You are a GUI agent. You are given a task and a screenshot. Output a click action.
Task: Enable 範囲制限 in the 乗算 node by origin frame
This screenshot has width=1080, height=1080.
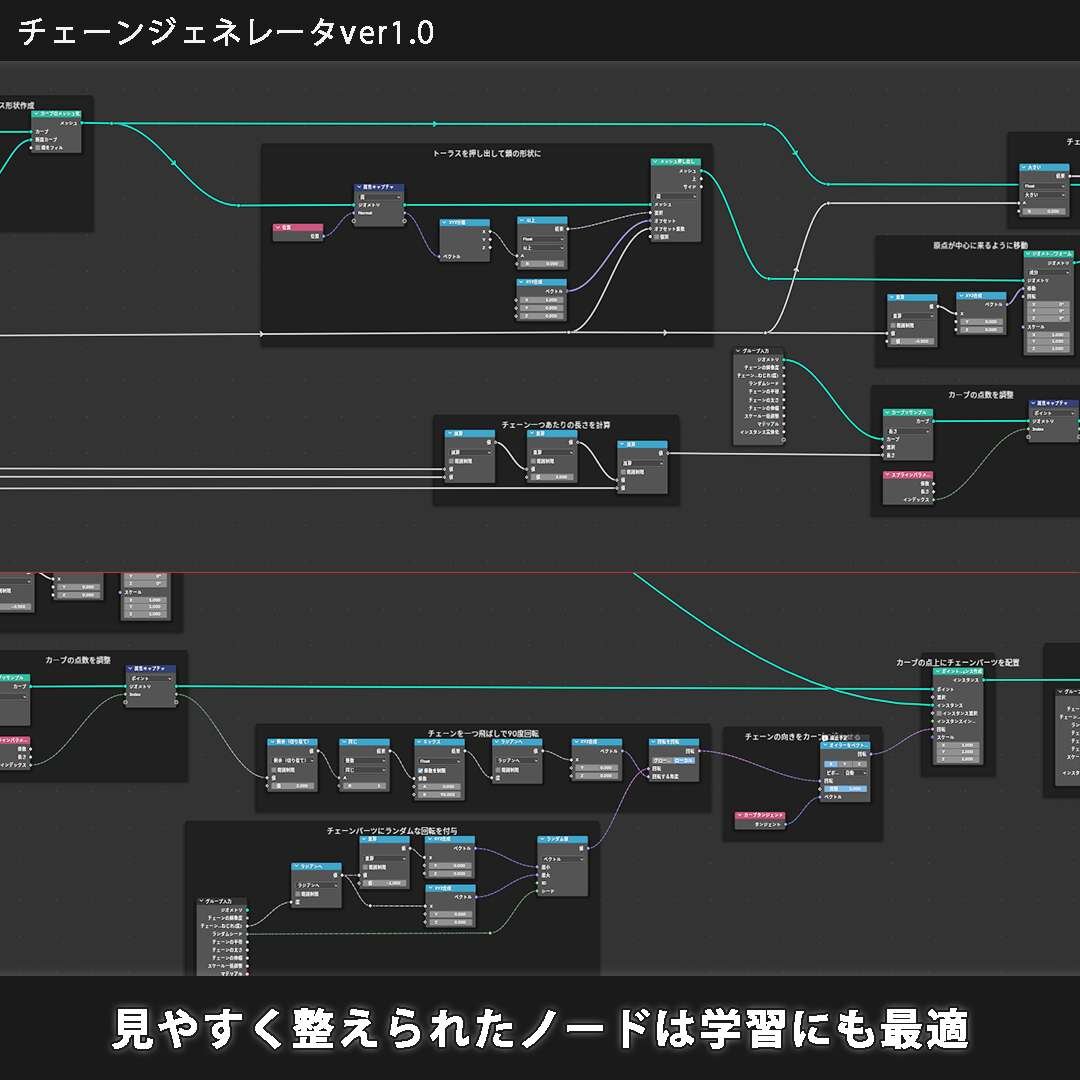(894, 324)
